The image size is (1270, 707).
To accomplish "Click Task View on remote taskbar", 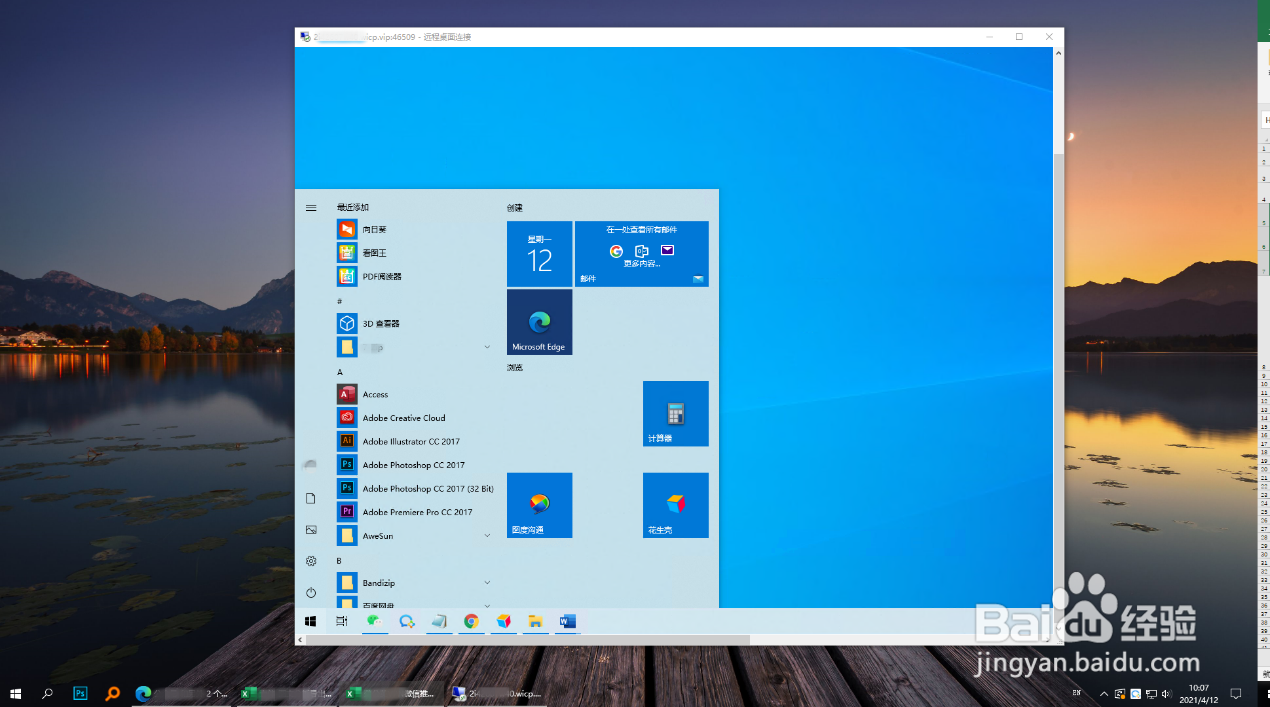I will pos(342,621).
